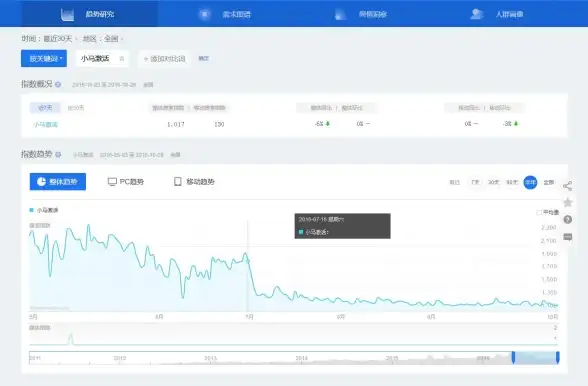
Task: Click the question mark help icon at right
Action: coord(568,219)
